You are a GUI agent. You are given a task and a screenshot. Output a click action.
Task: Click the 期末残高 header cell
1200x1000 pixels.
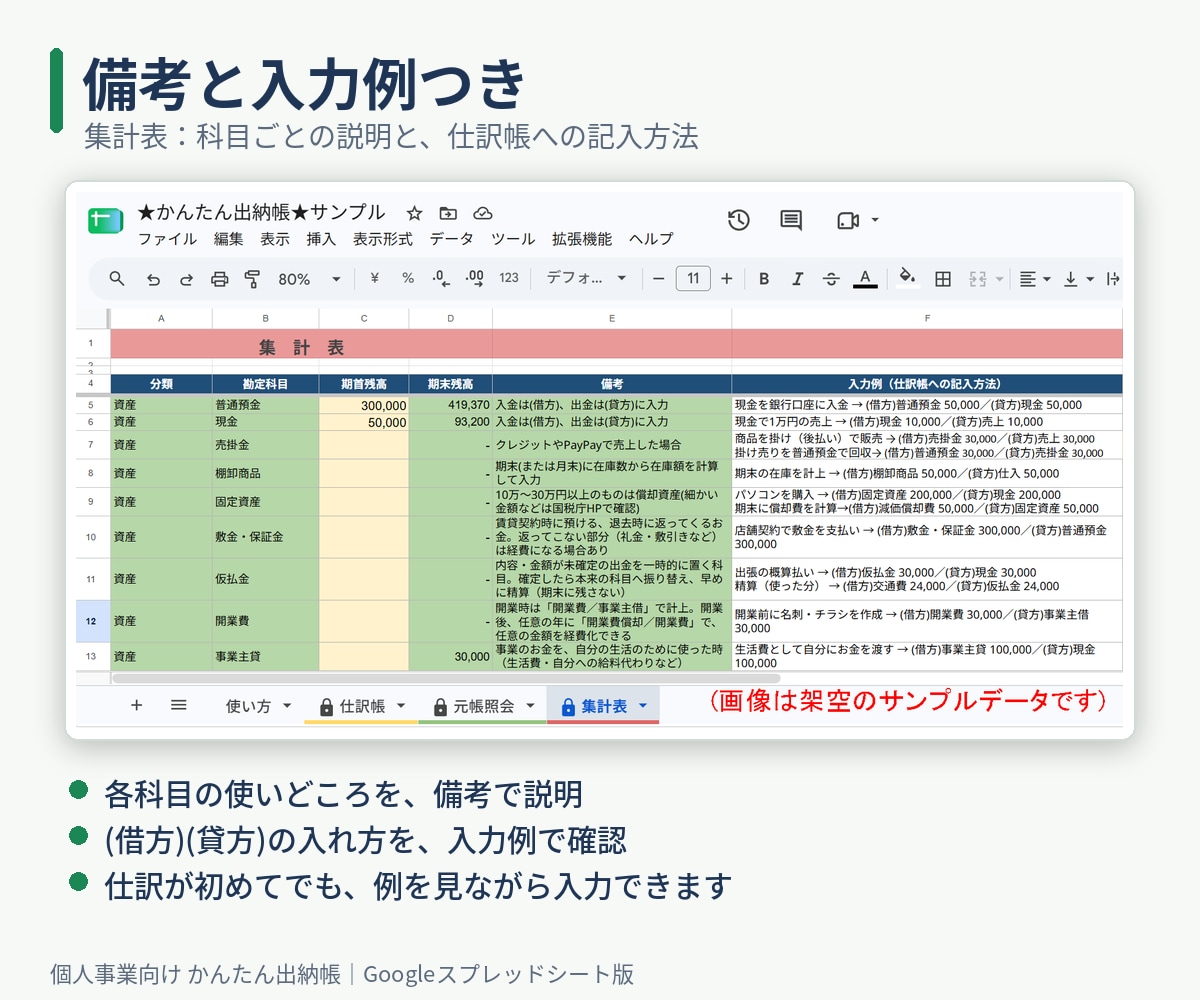(451, 384)
